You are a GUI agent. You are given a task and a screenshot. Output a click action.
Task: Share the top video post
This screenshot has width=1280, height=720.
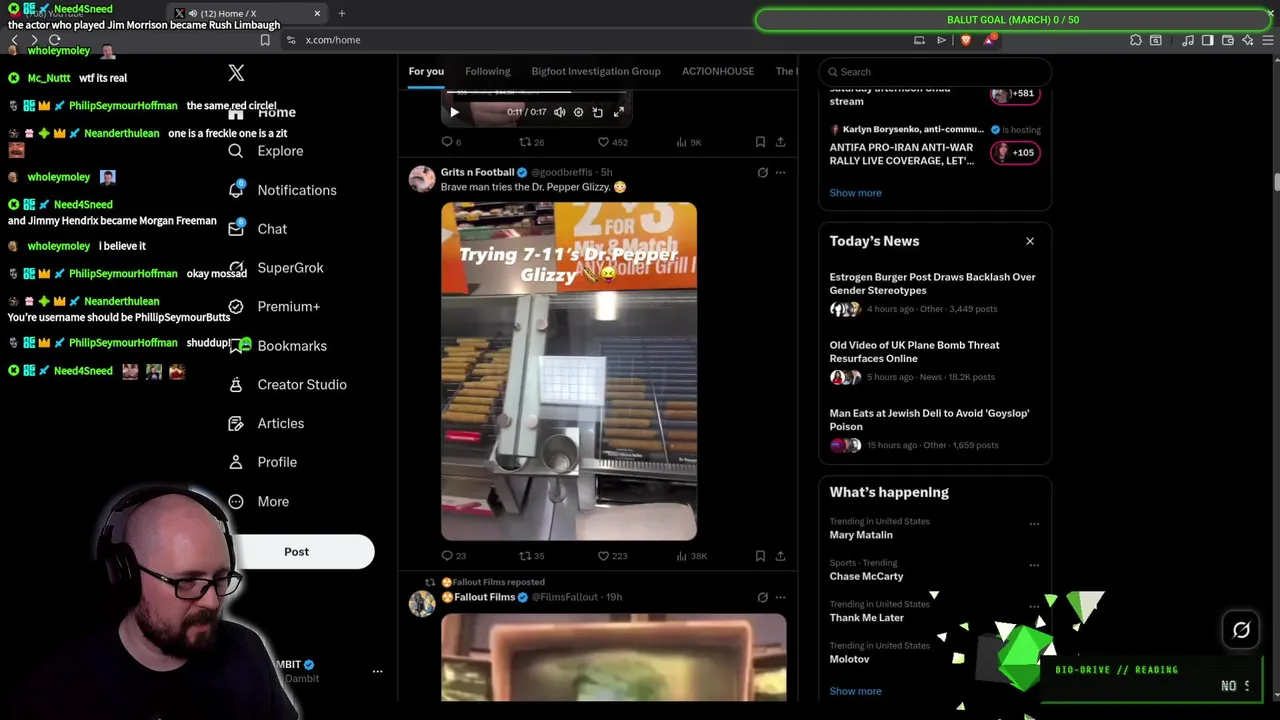[x=780, y=142]
